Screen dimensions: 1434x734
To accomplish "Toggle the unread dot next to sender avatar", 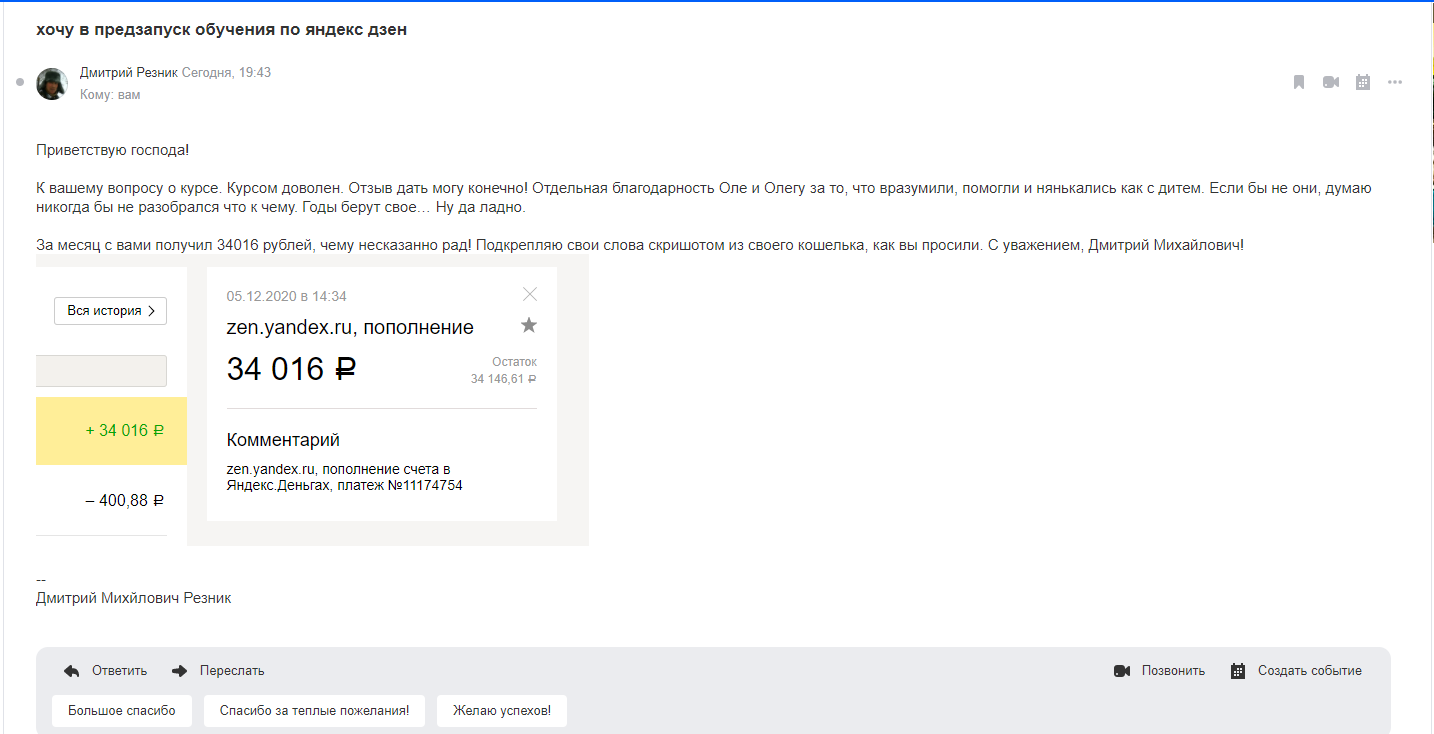I will (x=20, y=82).
